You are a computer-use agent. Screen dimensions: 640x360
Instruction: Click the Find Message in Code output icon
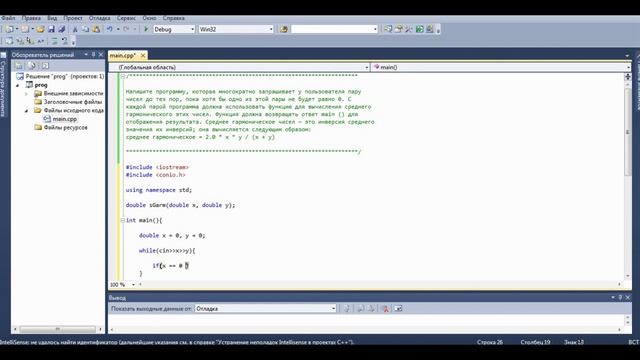[347, 309]
